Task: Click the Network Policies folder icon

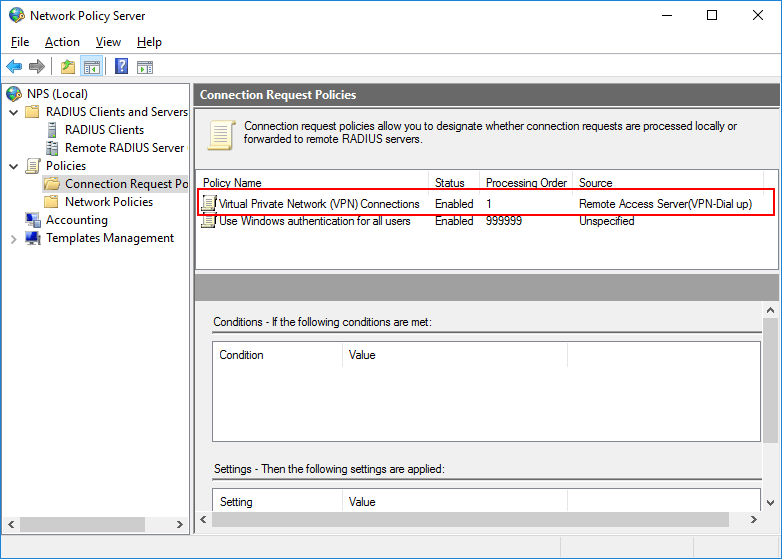Action: coord(51,201)
